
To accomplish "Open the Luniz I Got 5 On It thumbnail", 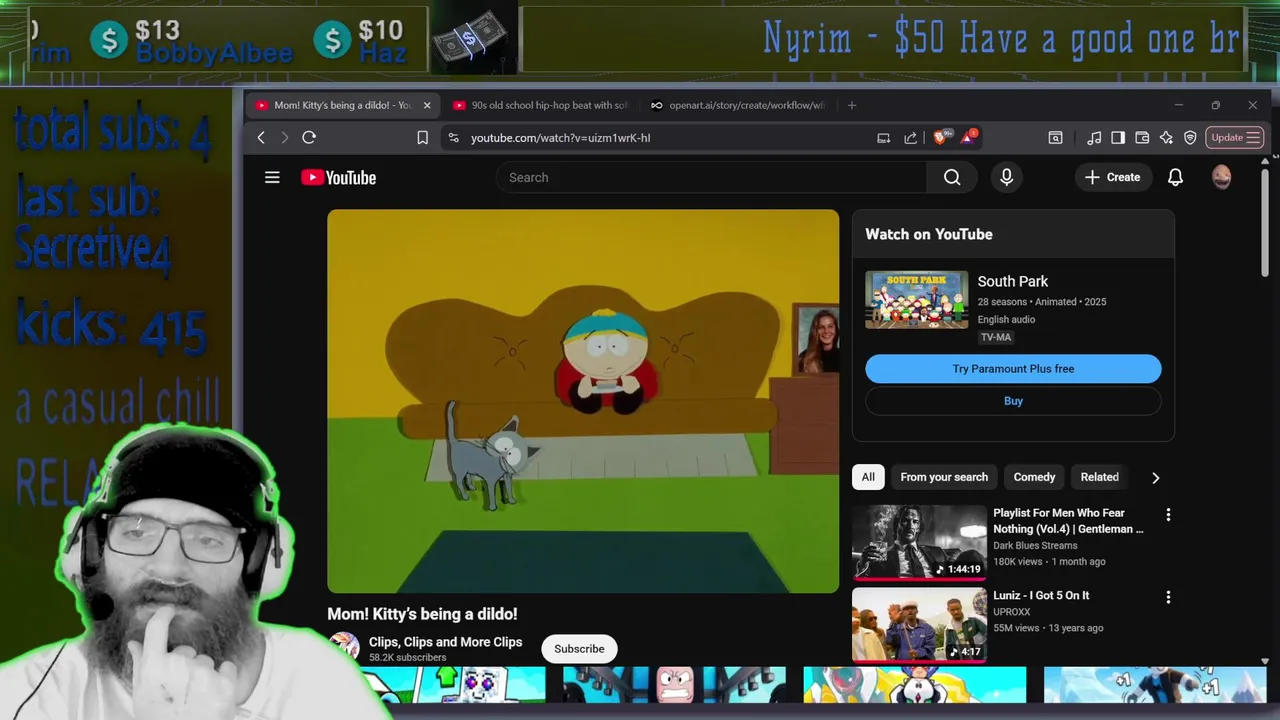I will click(x=919, y=625).
